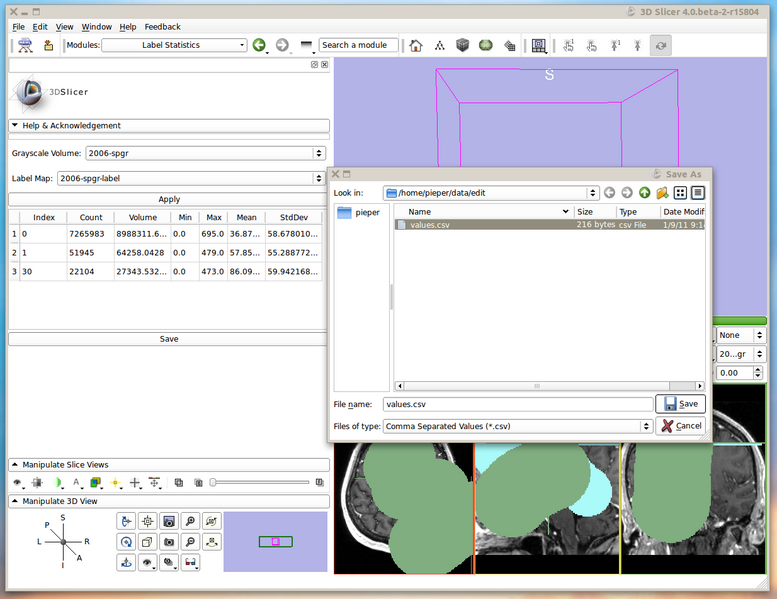Click the Load Scene icon in toolbar
Viewport: 777px width, 599px height.
click(x=25, y=45)
